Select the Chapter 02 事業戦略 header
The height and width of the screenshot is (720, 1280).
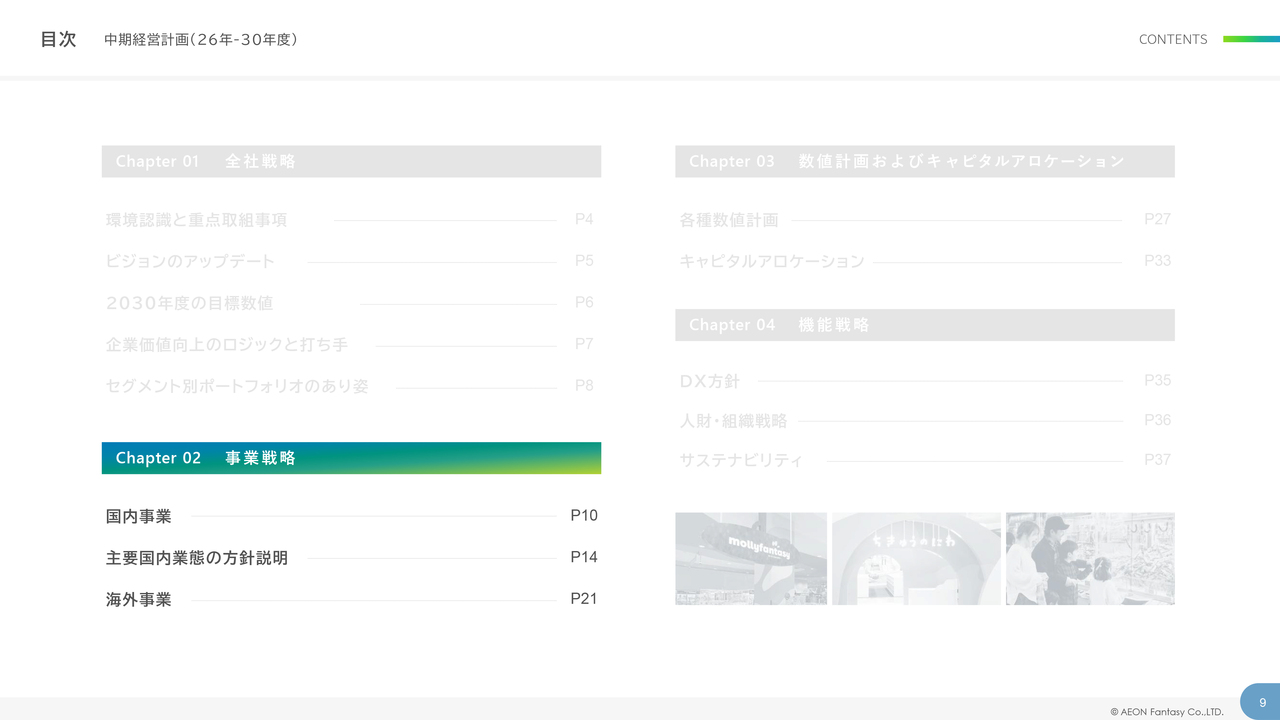pos(351,458)
